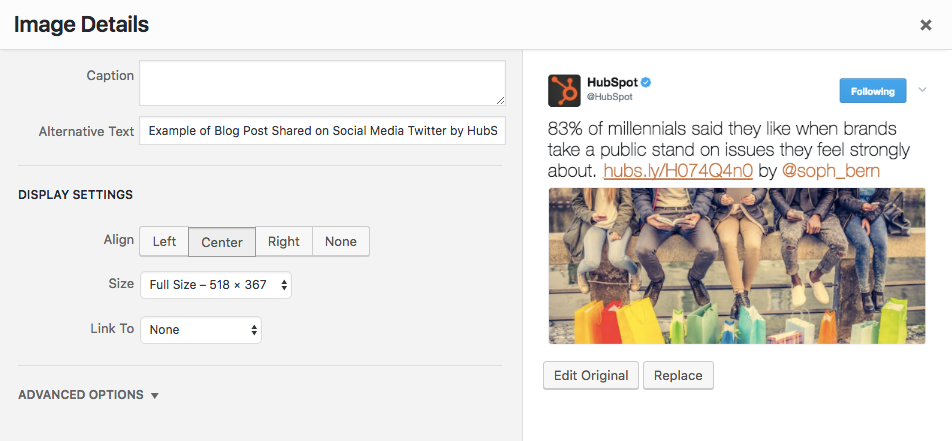The height and width of the screenshot is (441, 952).
Task: Click the Replace button
Action: 678,376
